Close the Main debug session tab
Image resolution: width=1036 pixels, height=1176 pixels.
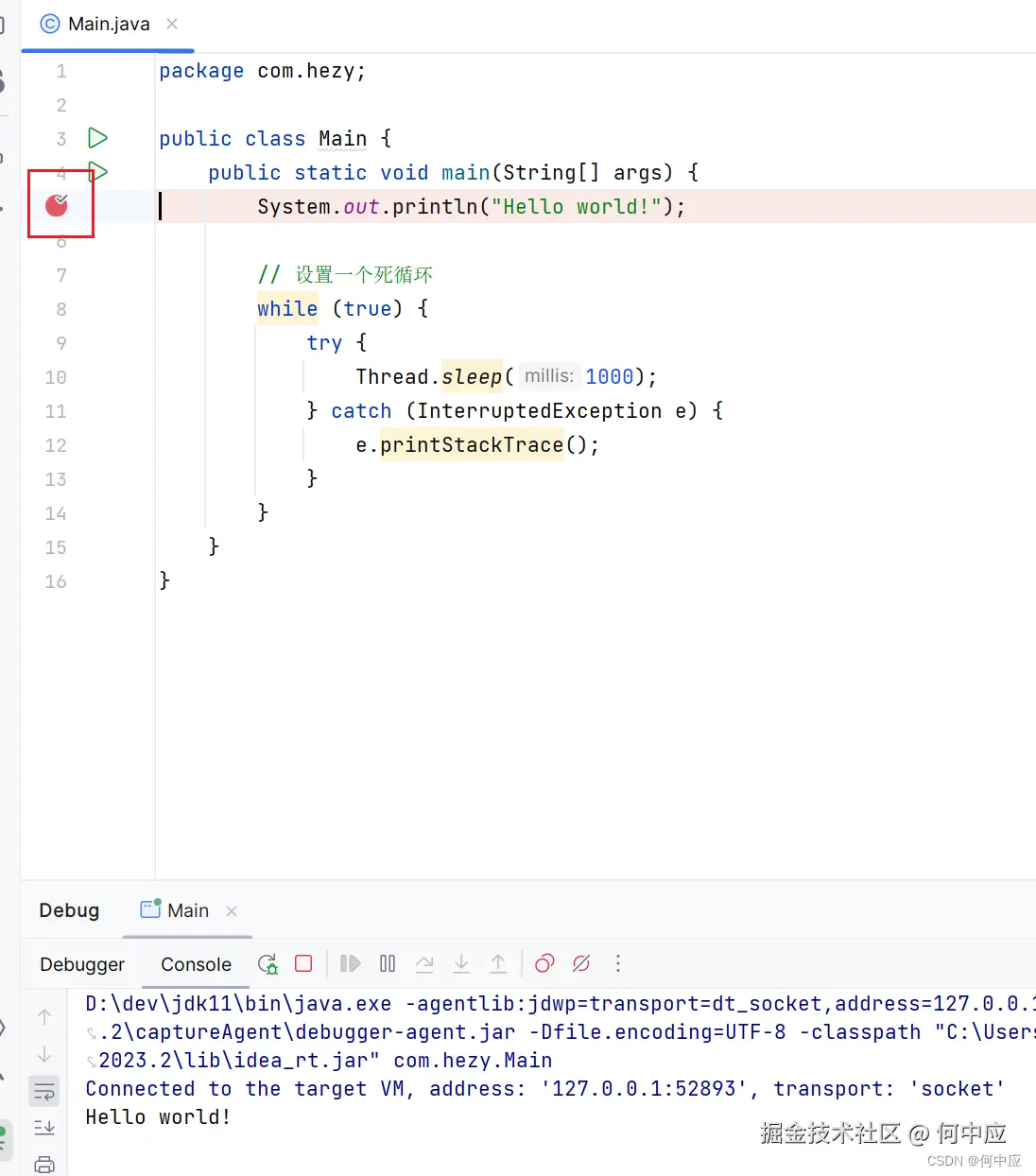(232, 911)
